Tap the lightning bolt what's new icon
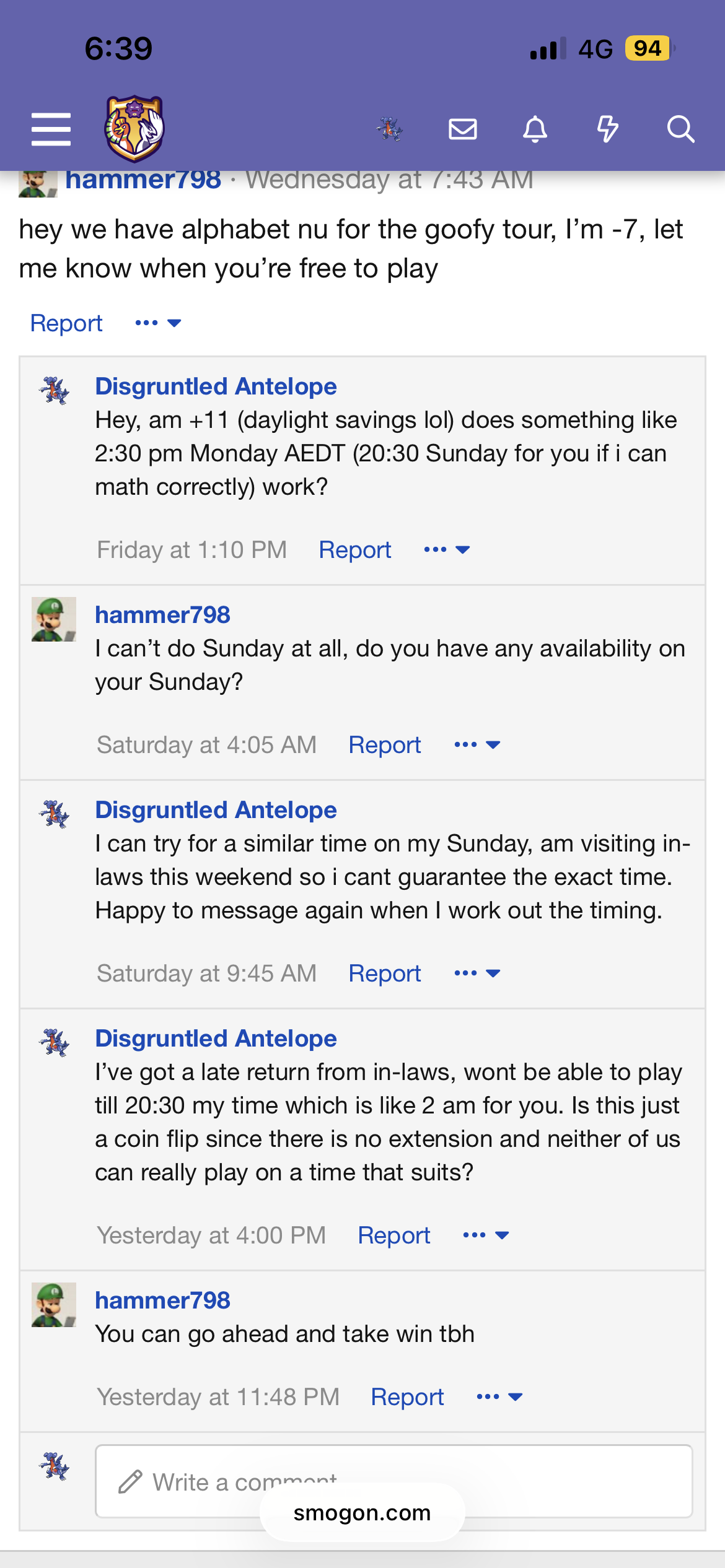725x1568 pixels. (x=607, y=129)
